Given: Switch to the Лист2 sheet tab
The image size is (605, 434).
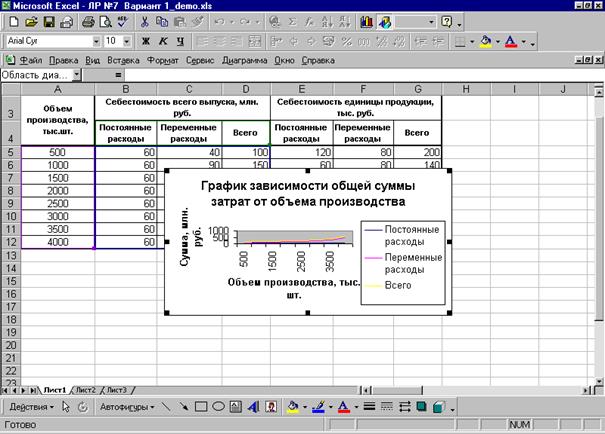Looking at the screenshot, I should (87, 389).
